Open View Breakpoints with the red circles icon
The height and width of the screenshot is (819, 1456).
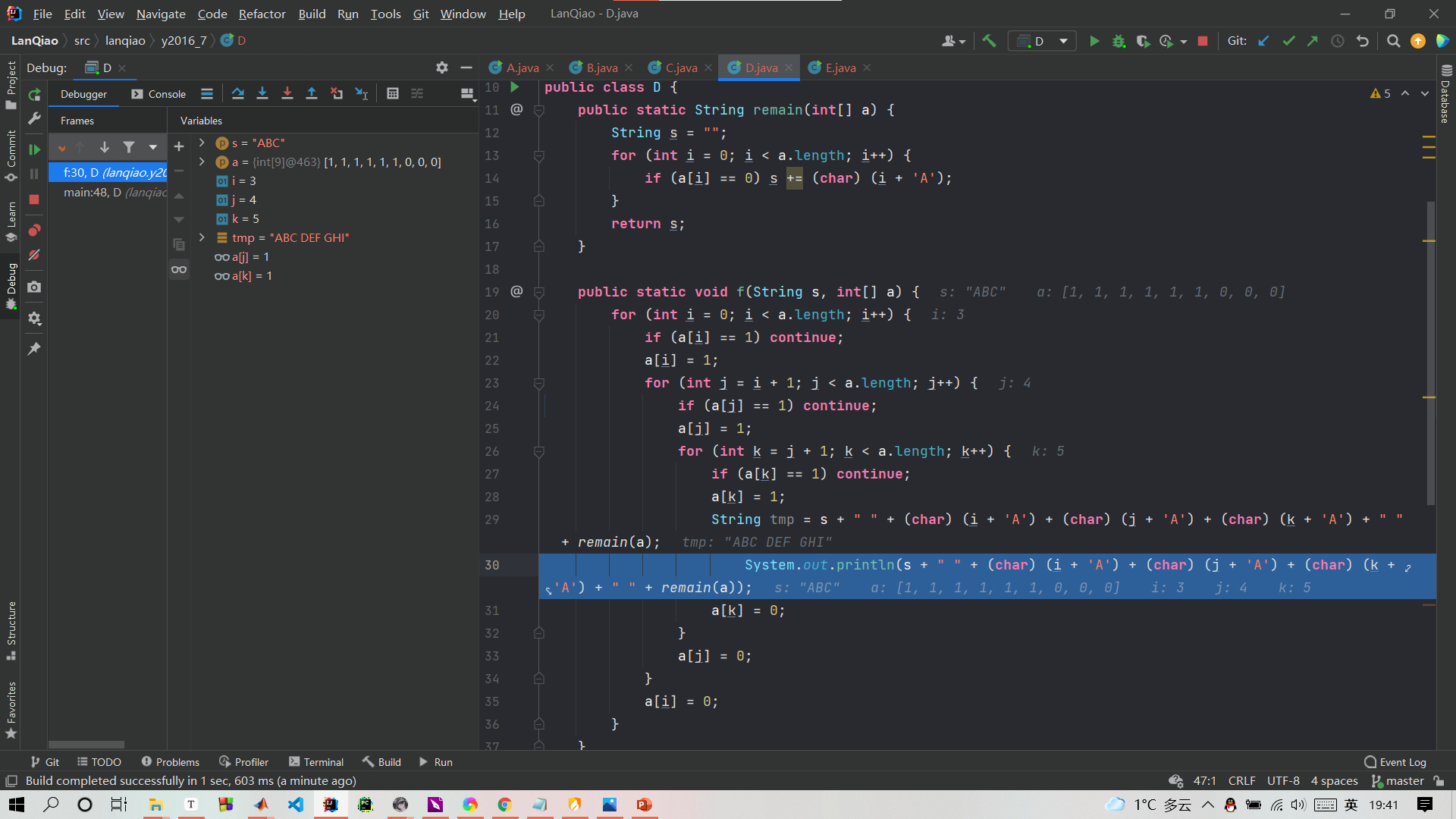34,230
